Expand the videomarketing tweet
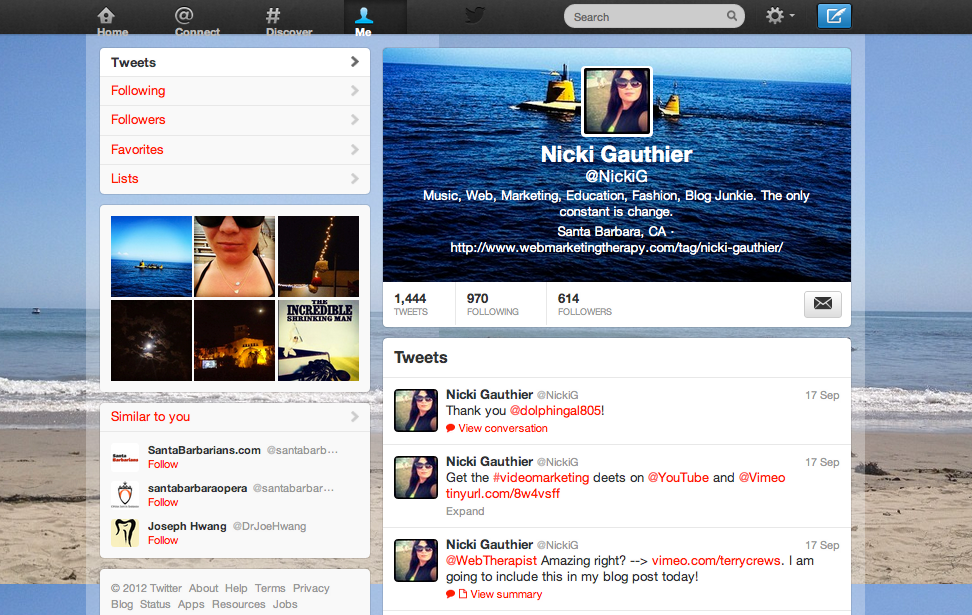Viewport: 972px width, 615px height. (465, 511)
